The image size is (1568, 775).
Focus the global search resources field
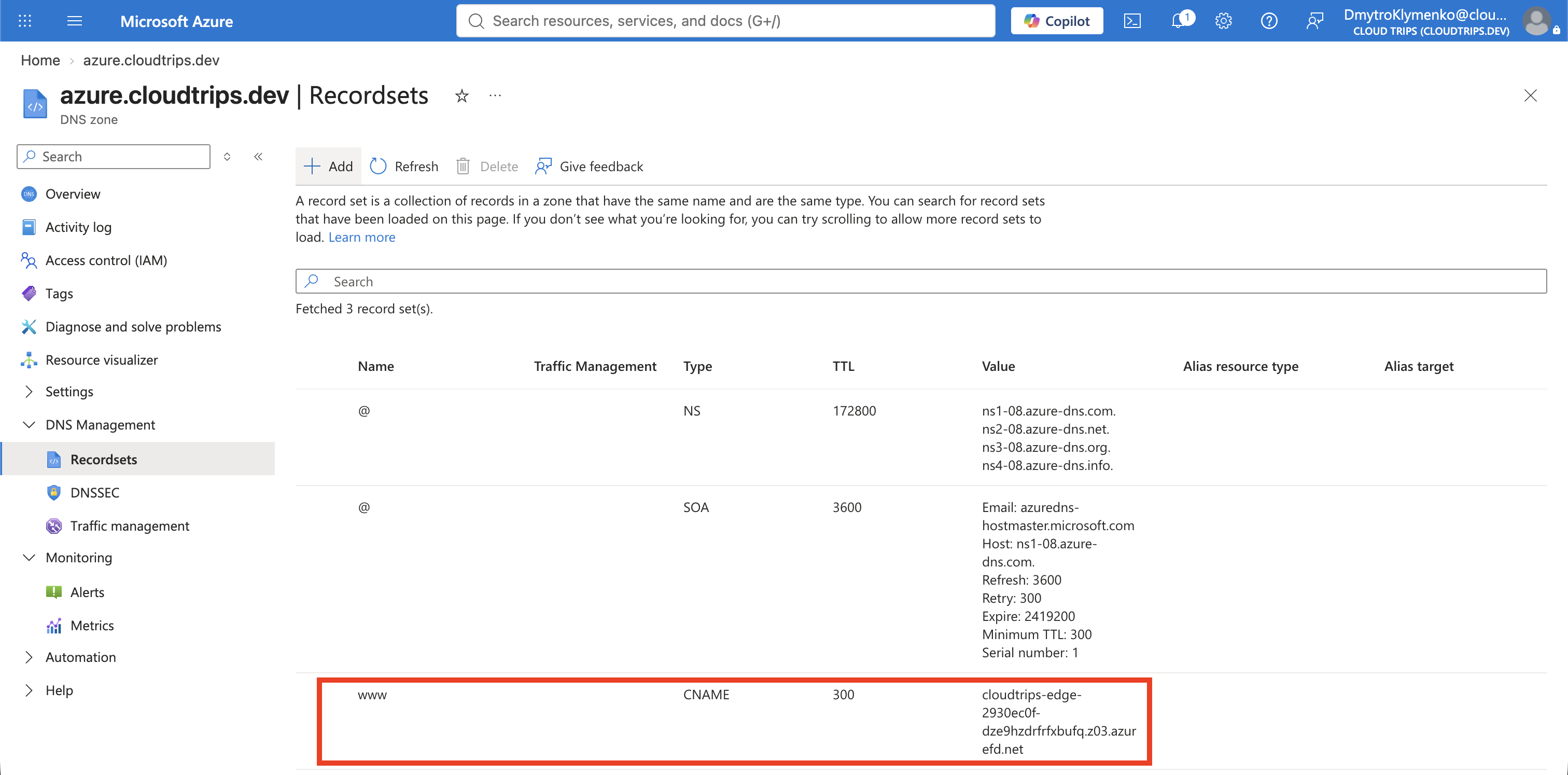pyautogui.click(x=725, y=21)
